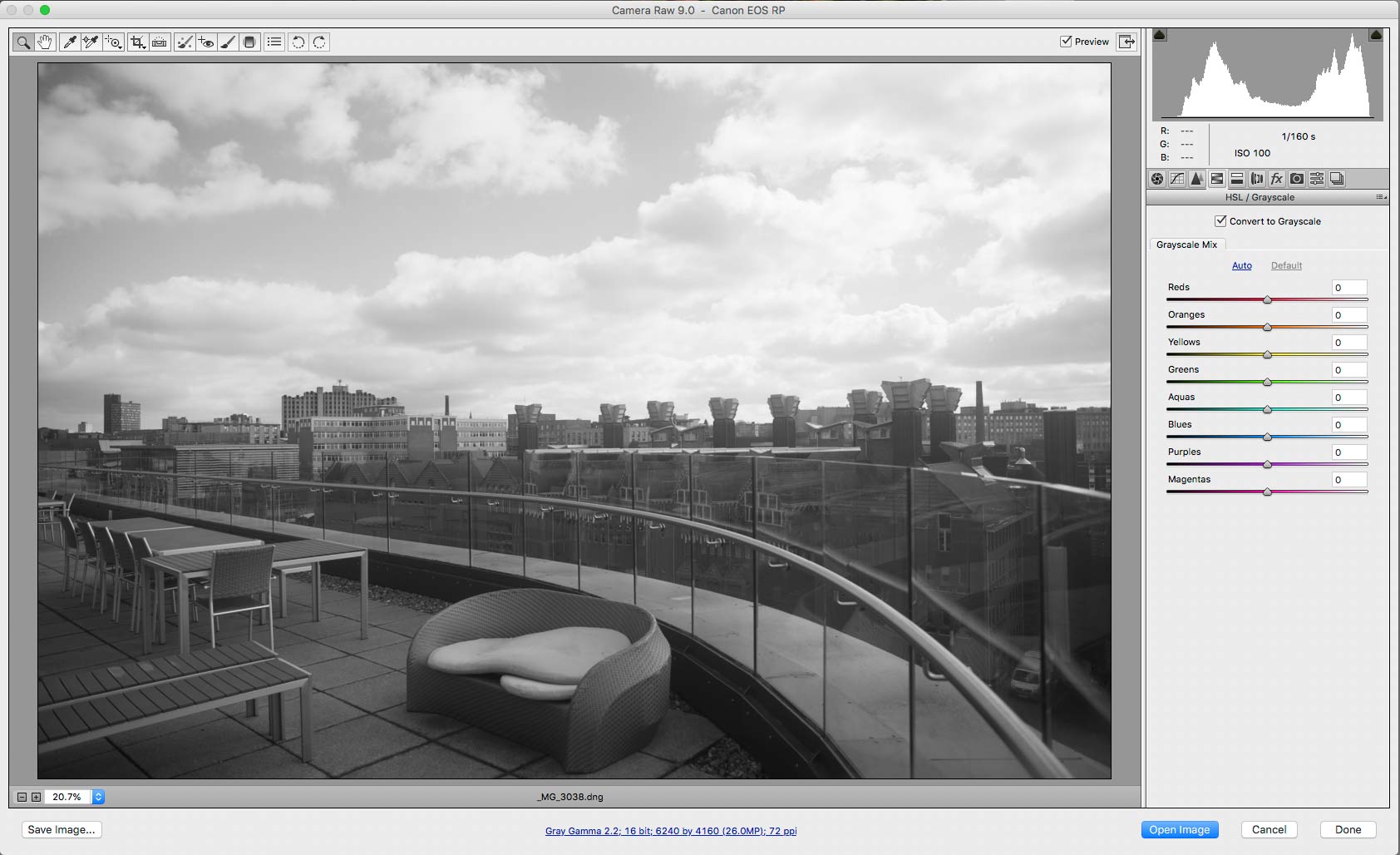Open the Snapshots panel

pyautogui.click(x=1337, y=179)
